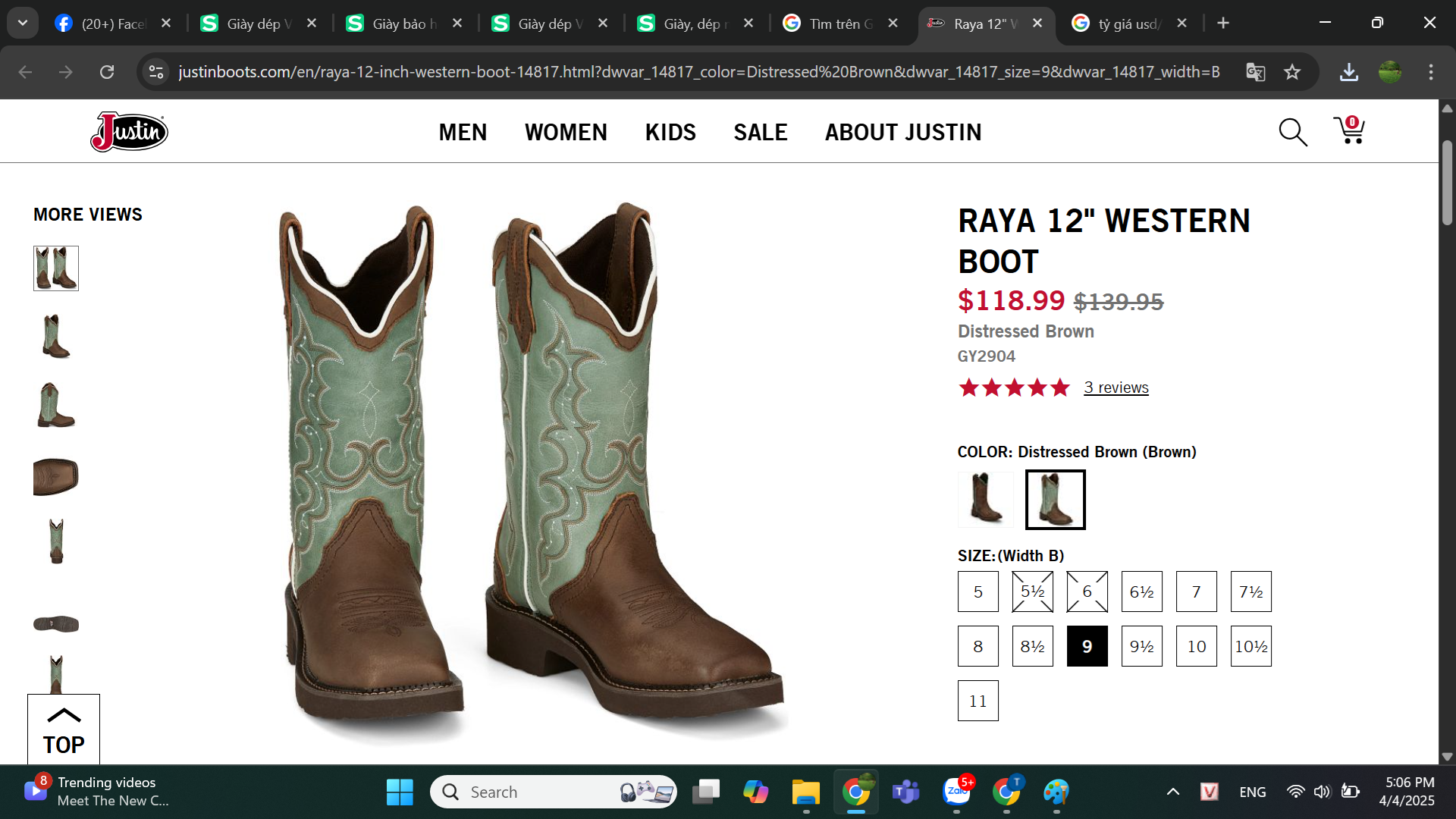Image resolution: width=1456 pixels, height=819 pixels.
Task: Select size 10
Action: pyautogui.click(x=1196, y=646)
